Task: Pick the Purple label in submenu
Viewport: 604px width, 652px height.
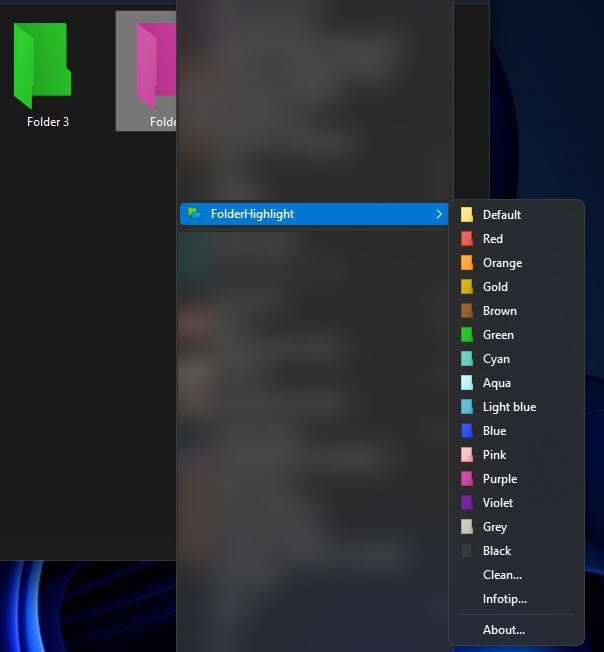Action: click(x=500, y=479)
